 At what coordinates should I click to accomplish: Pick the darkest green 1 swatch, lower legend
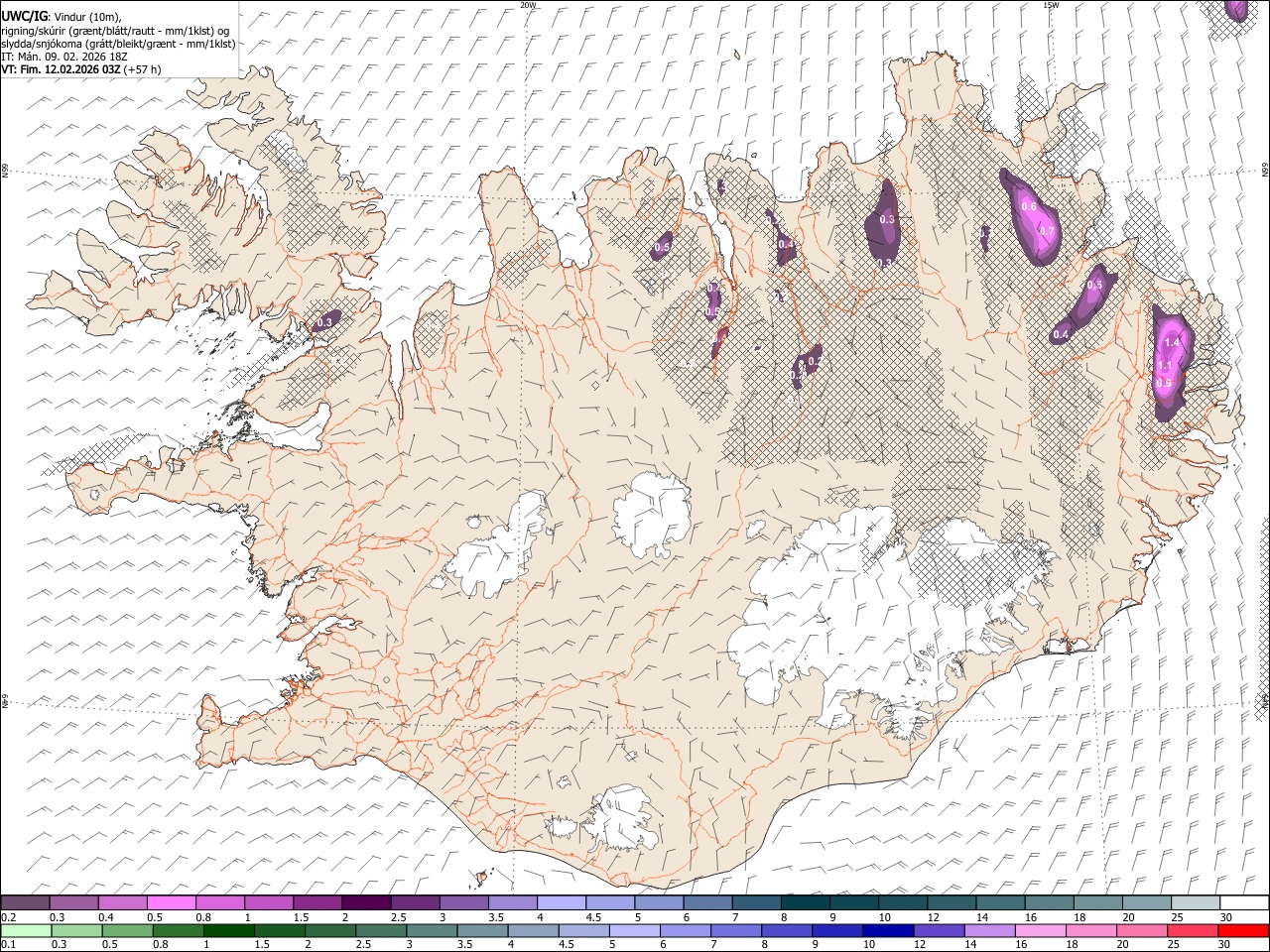[x=228, y=930]
